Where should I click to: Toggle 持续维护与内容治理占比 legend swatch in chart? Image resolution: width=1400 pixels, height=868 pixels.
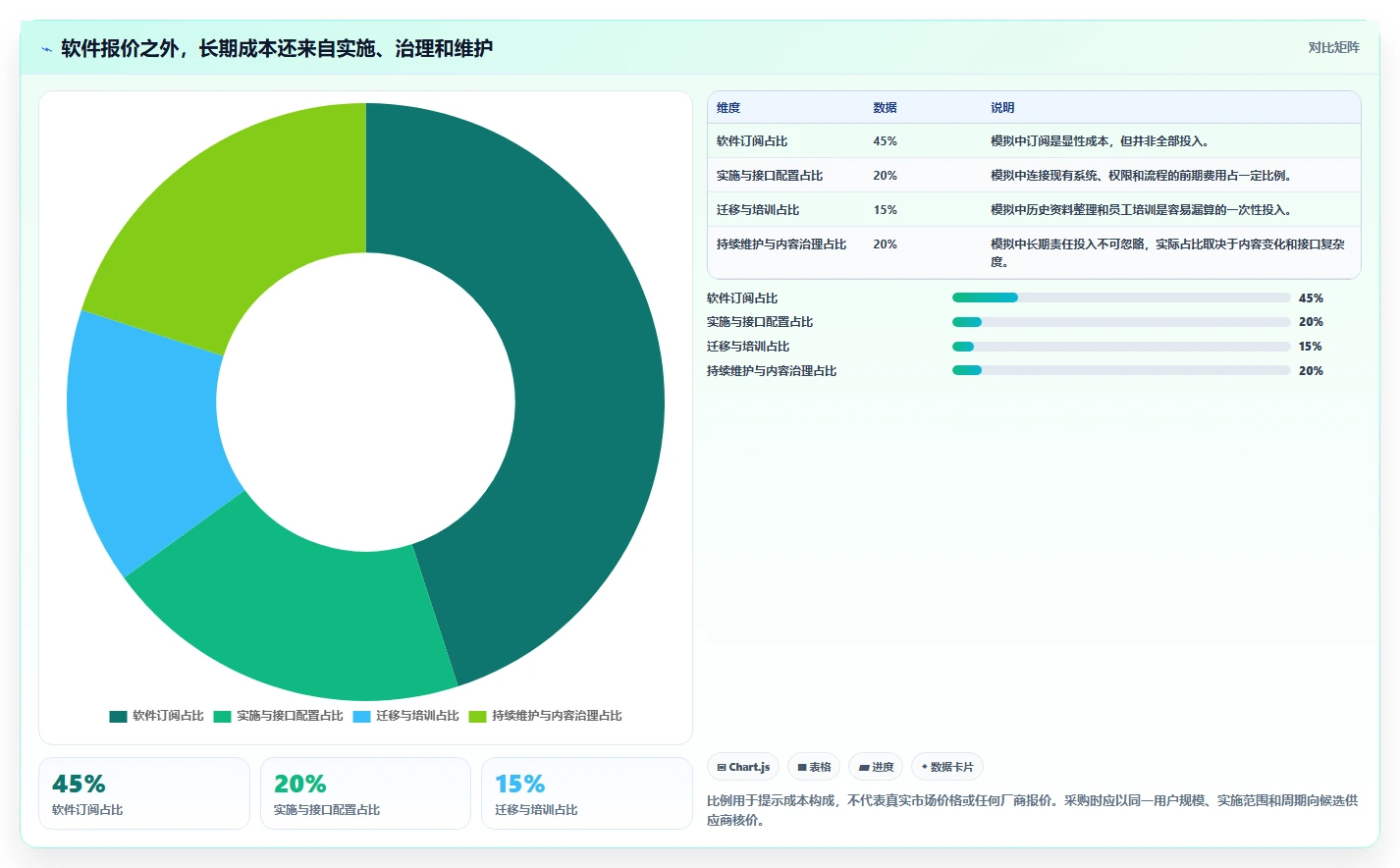(477, 716)
